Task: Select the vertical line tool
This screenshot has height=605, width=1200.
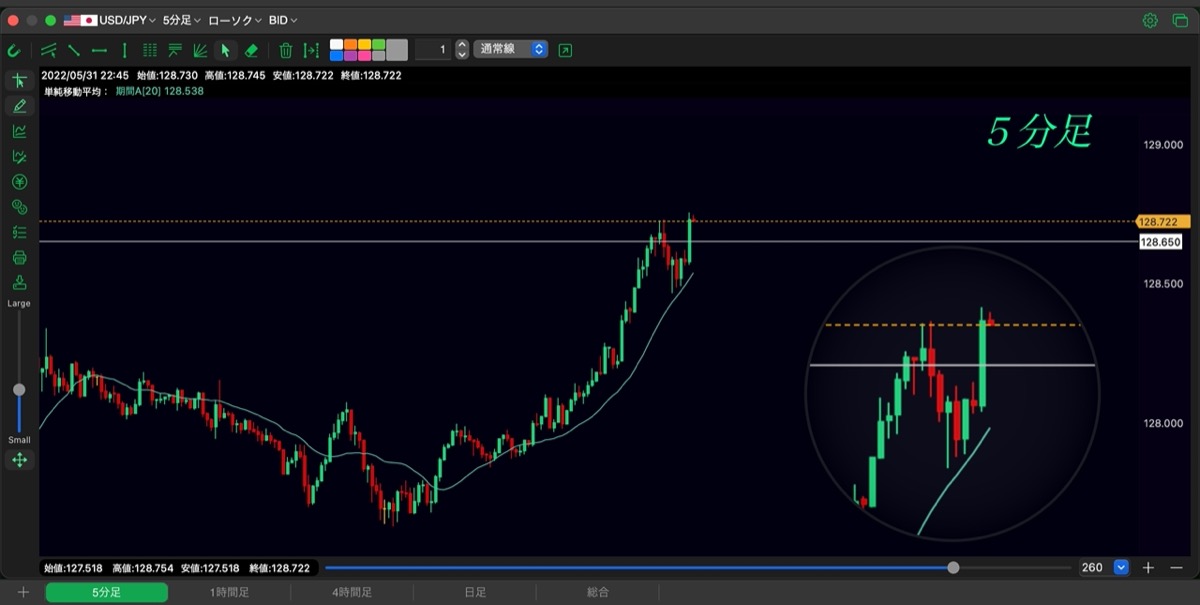Action: click(x=124, y=50)
